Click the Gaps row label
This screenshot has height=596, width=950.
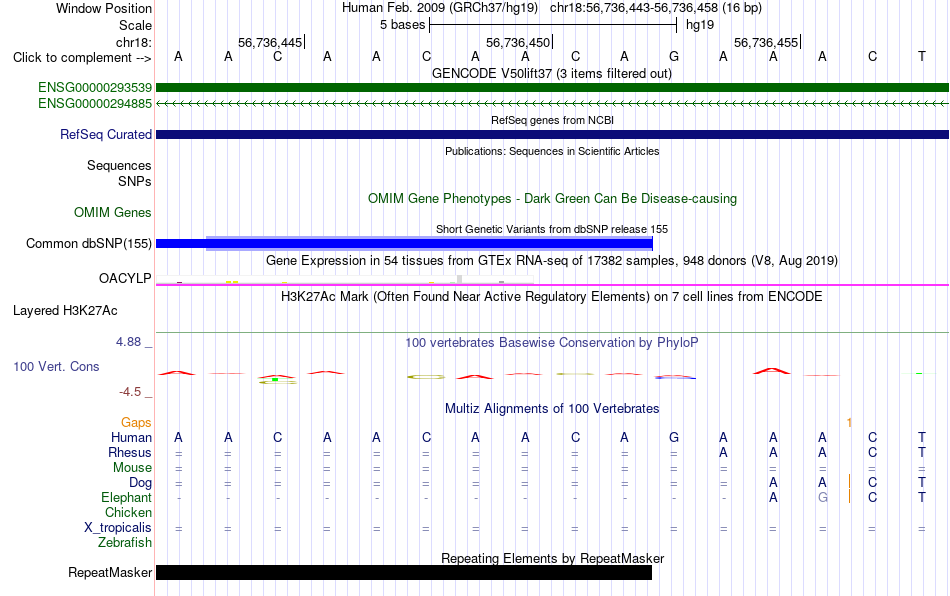click(136, 423)
